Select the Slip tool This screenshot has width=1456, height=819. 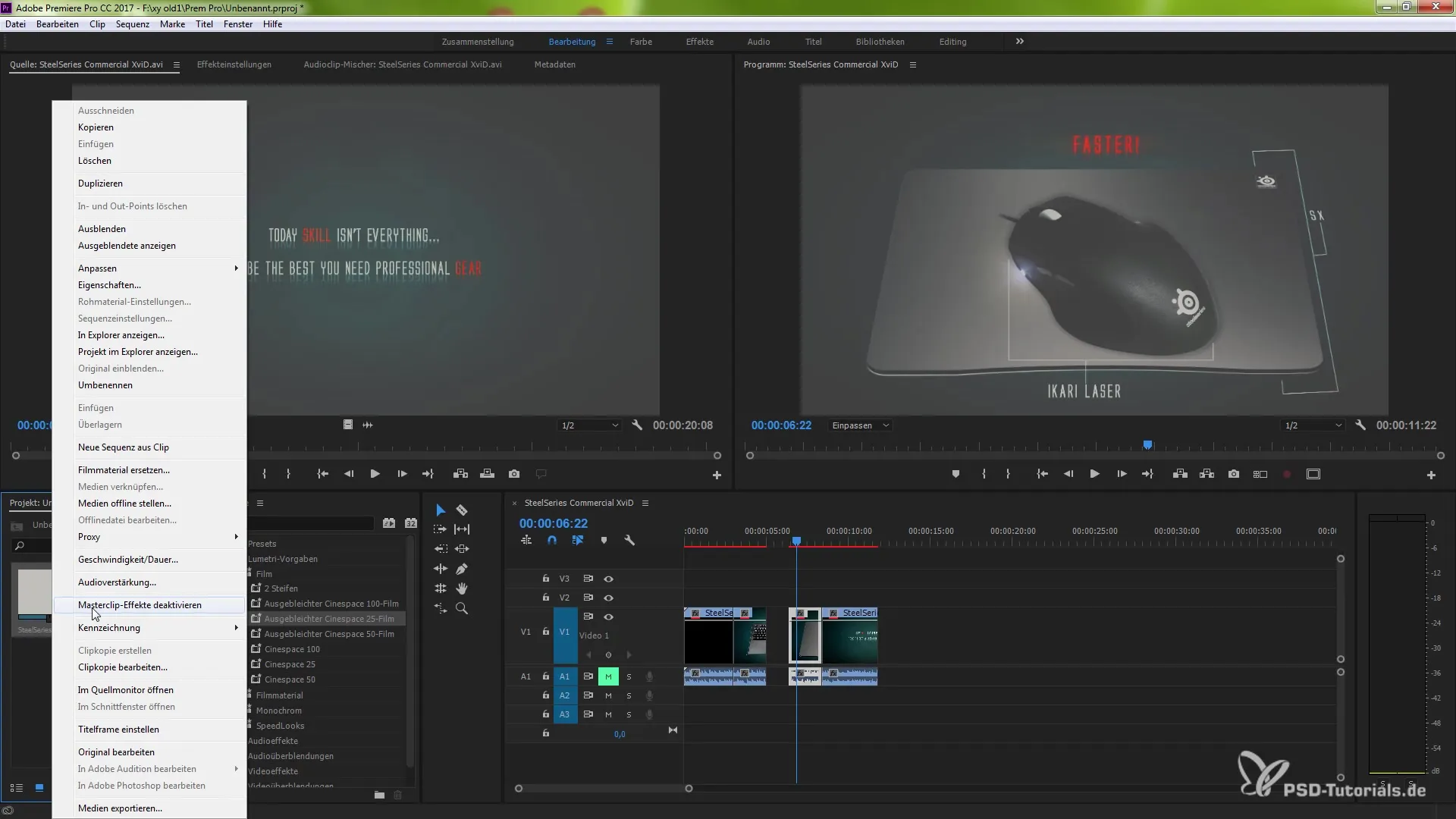[462, 529]
